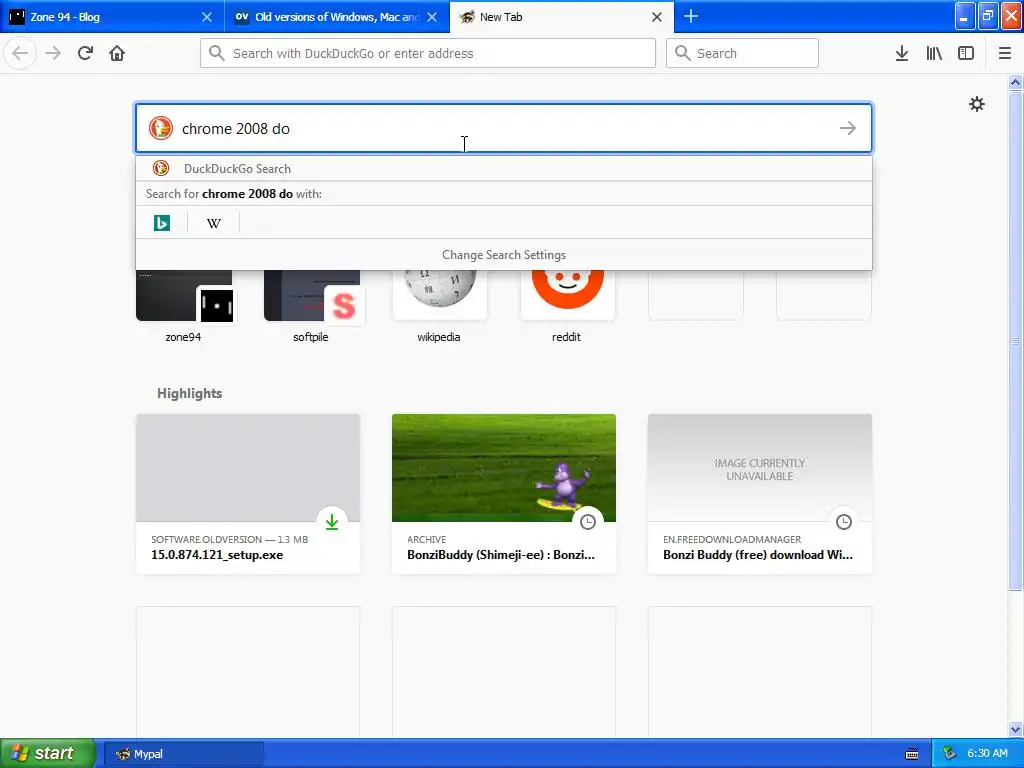Open the Windows start menu
The width and height of the screenshot is (1024, 768).
tap(48, 753)
